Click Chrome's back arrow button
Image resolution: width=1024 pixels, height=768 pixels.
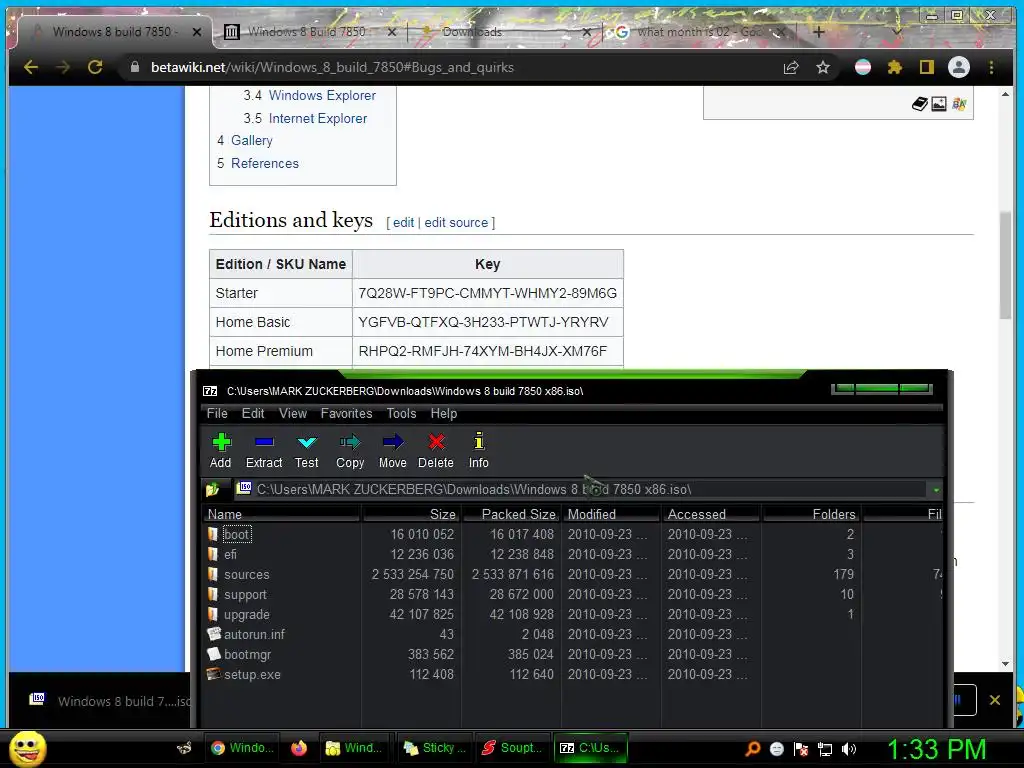[x=31, y=67]
